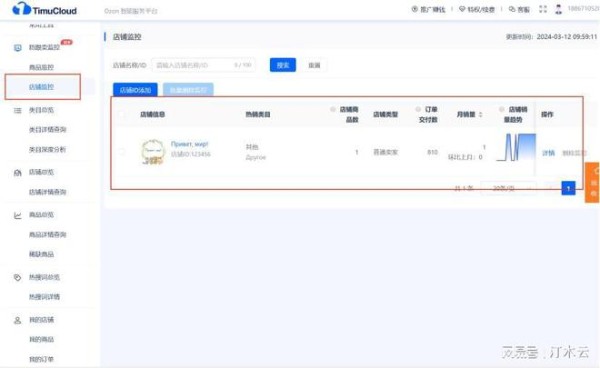Open 商品监控 in the sidebar

pos(41,67)
